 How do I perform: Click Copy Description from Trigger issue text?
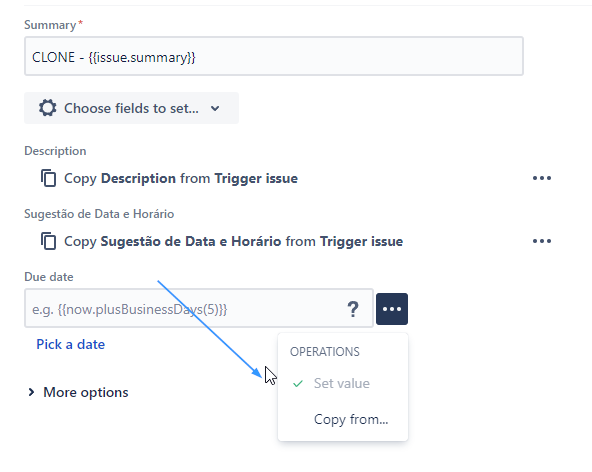181,178
